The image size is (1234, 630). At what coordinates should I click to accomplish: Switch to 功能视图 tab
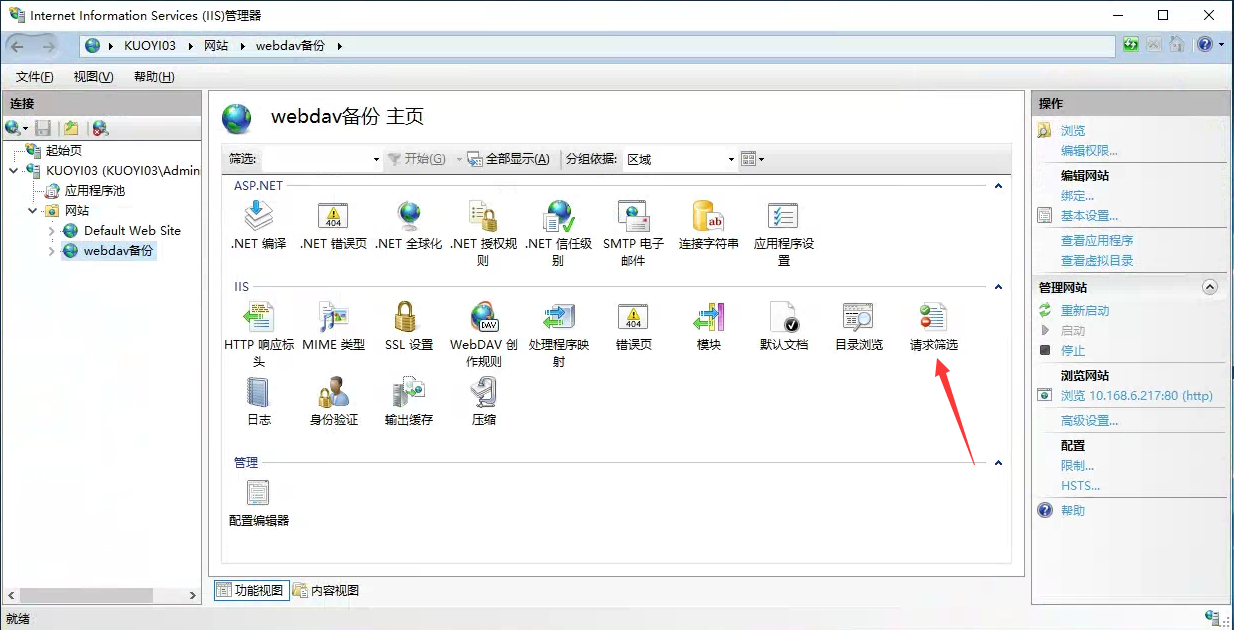(x=250, y=590)
